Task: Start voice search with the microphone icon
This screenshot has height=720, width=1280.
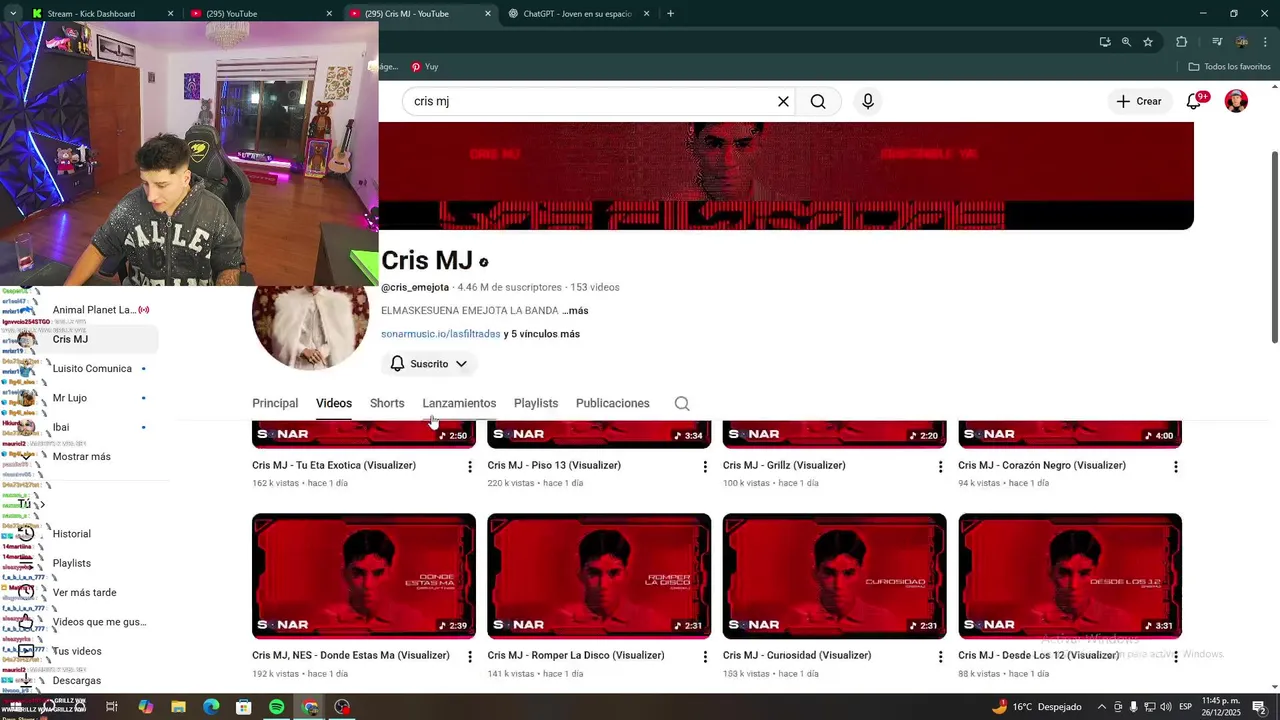Action: pos(868,101)
